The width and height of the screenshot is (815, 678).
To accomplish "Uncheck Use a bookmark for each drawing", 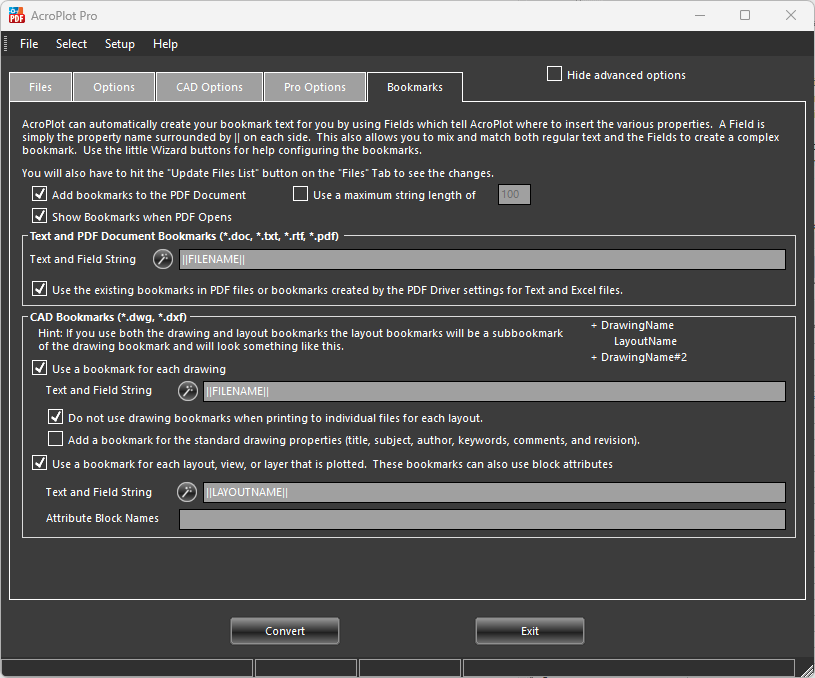I will (x=40, y=368).
